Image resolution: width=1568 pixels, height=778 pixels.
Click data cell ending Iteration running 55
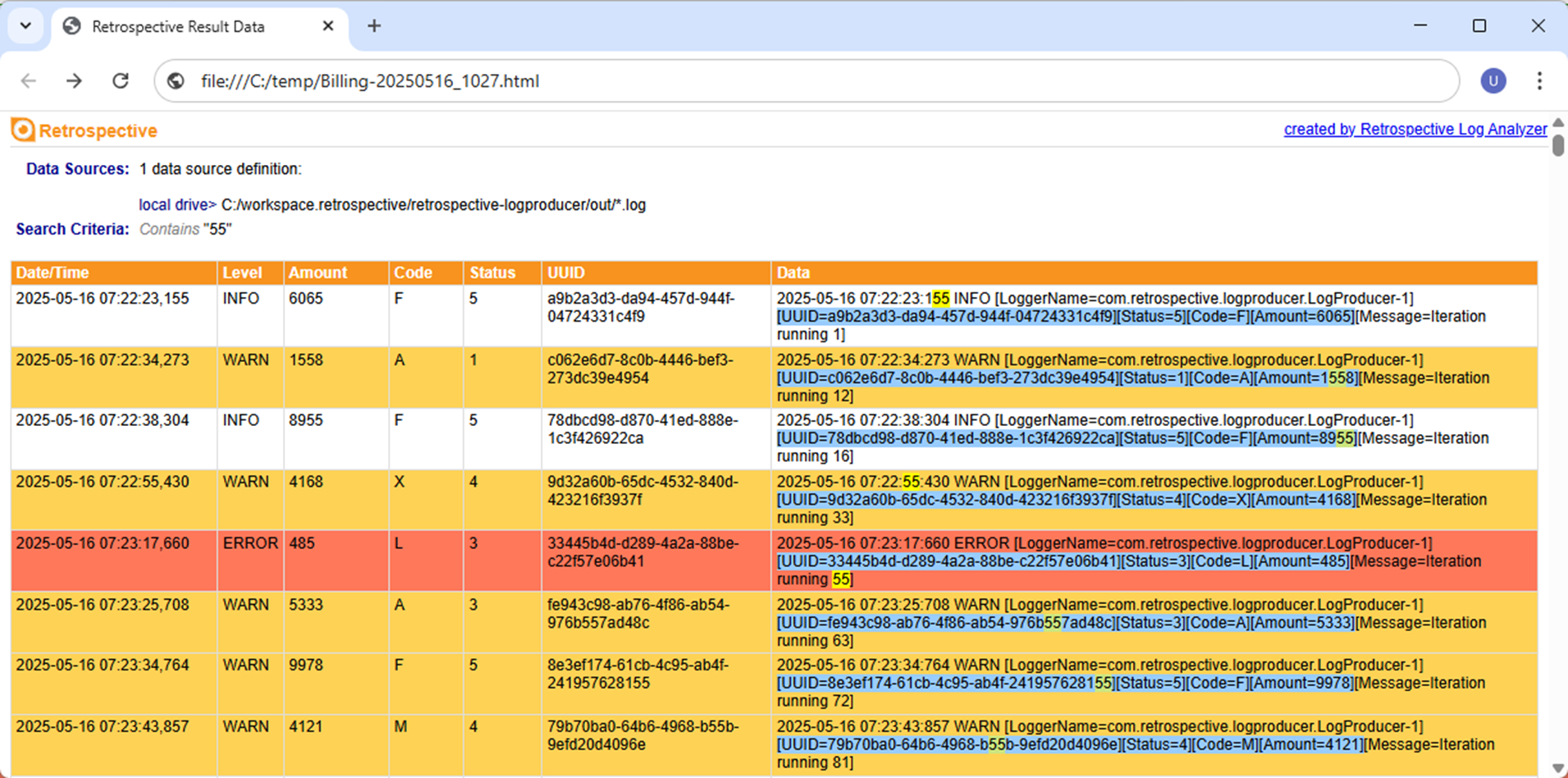[1154, 561]
